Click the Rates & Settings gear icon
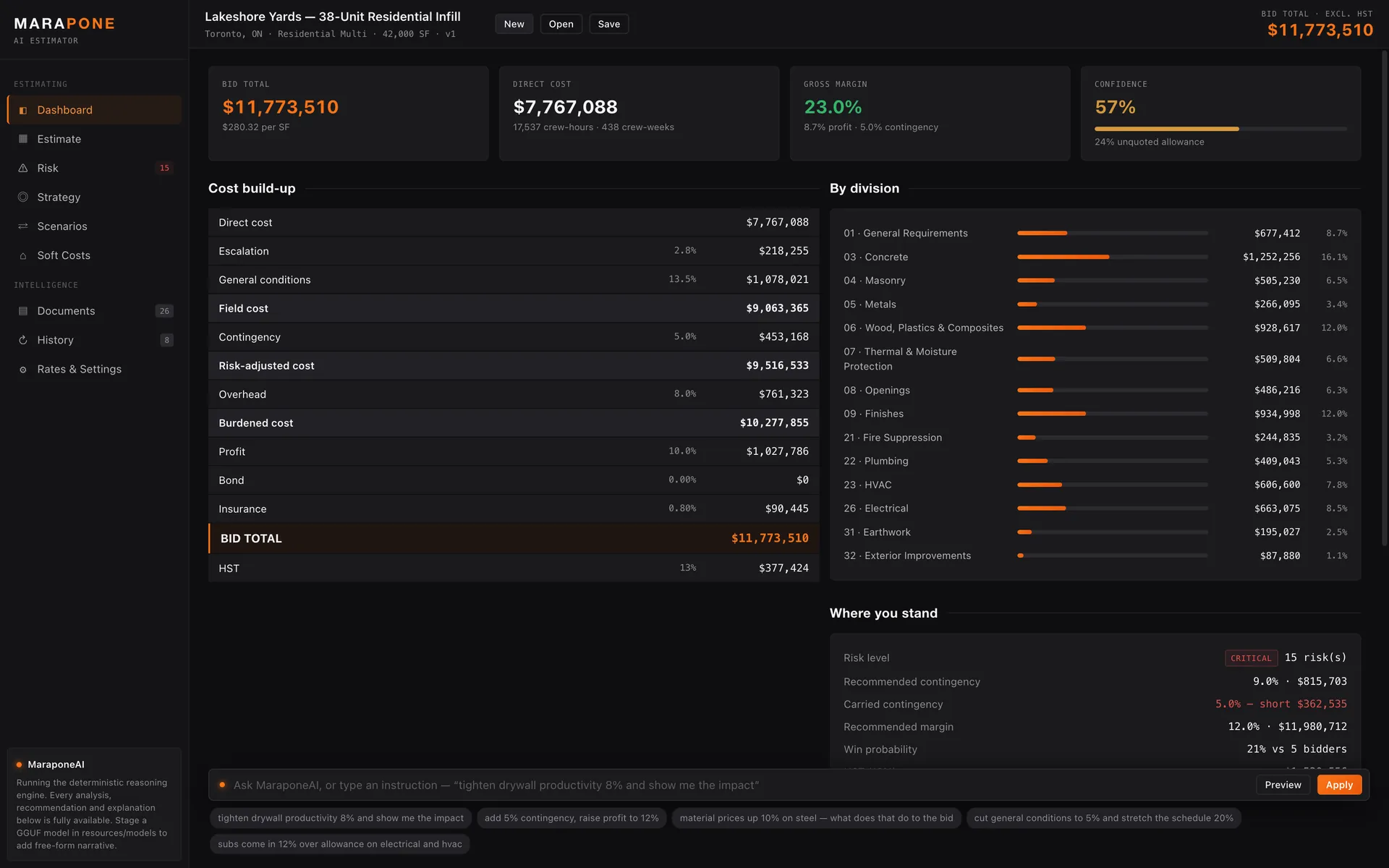Viewport: 1389px width, 868px height. coord(23,369)
